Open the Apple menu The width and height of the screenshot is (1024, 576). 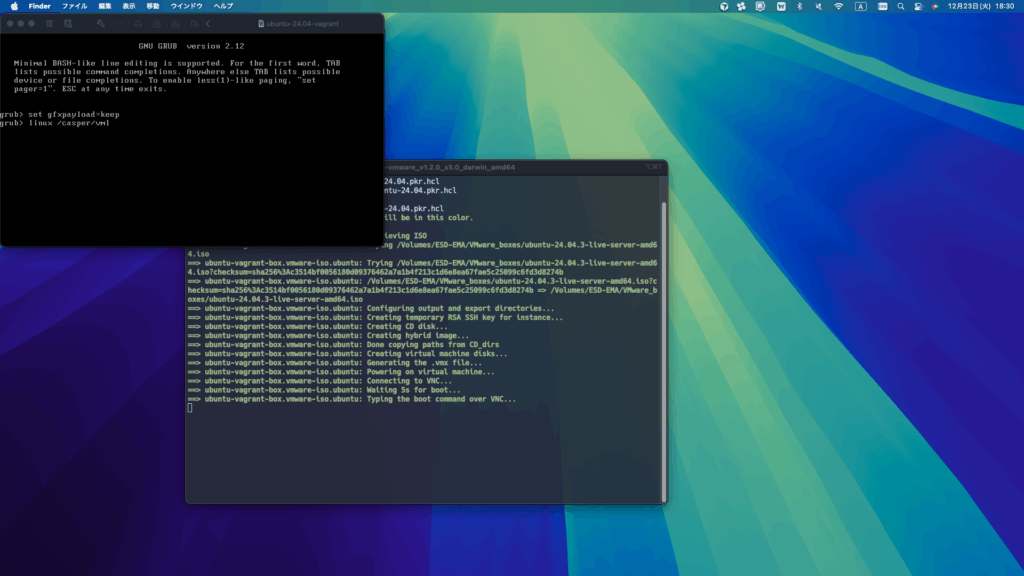[14, 6]
